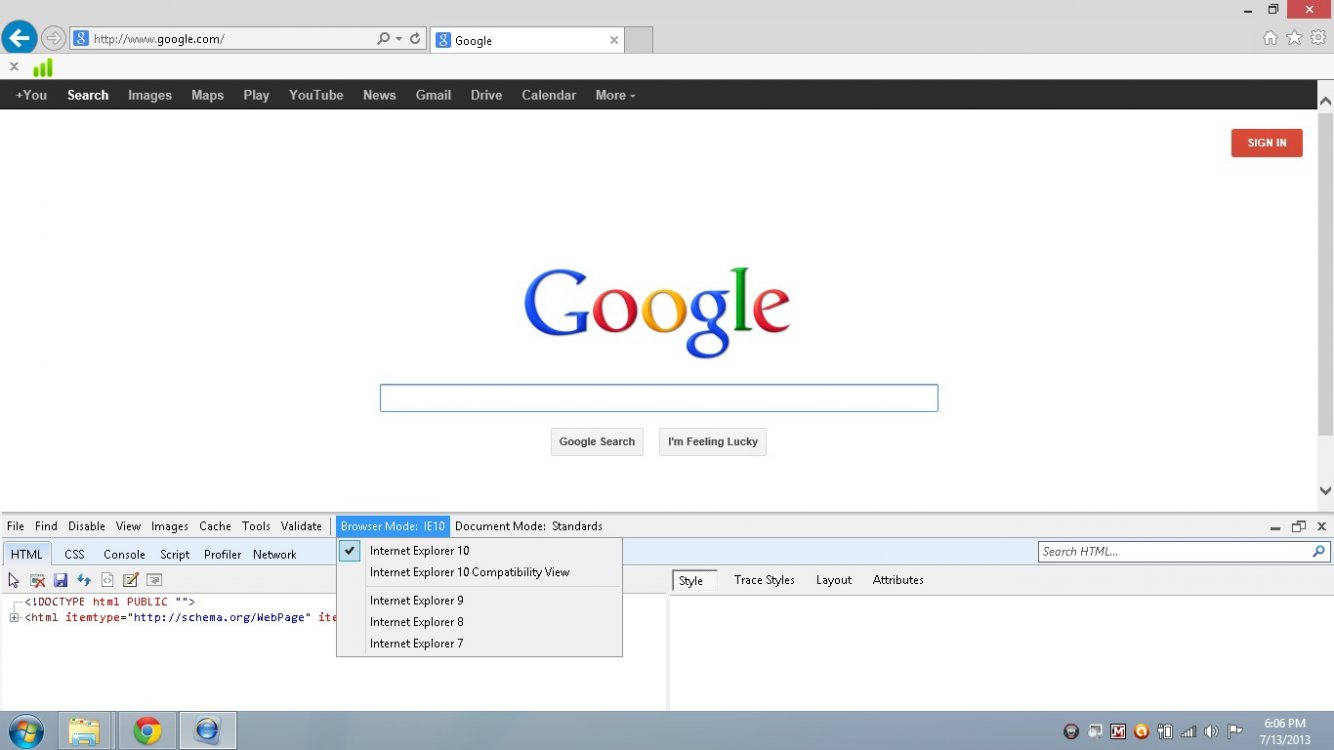The width and height of the screenshot is (1334, 750).
Task: Click the Clear browser cache icon
Action: [x=37, y=580]
